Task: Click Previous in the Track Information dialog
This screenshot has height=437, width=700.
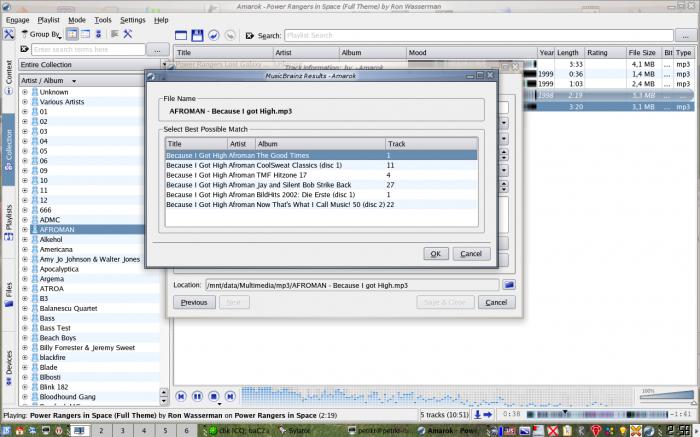Action: (194, 303)
